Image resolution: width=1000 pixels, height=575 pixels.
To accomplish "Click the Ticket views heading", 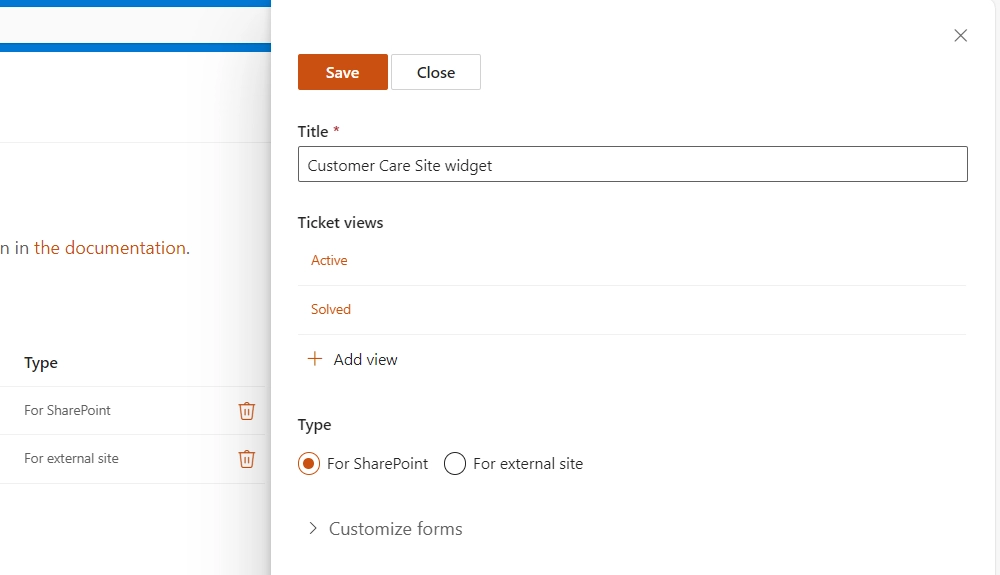I will tap(341, 222).
